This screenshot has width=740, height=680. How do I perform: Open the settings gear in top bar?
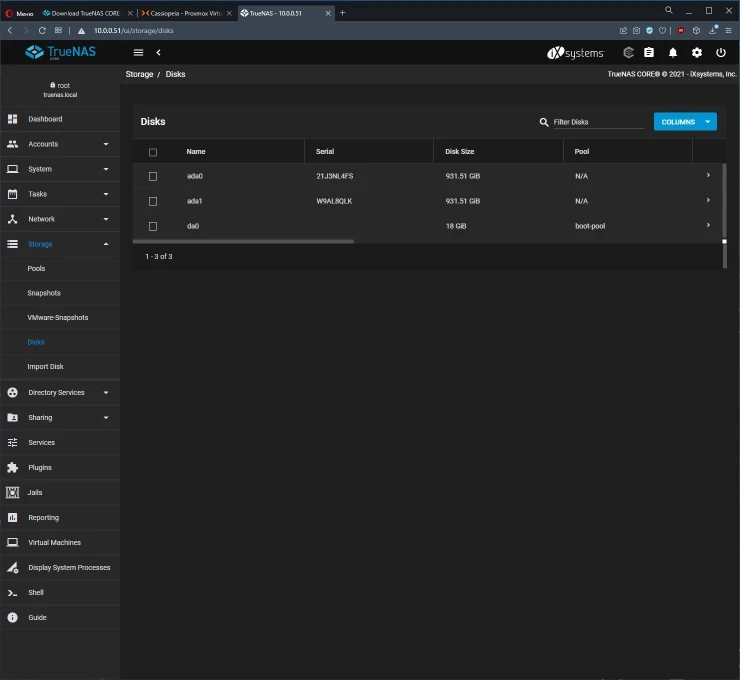pyautogui.click(x=697, y=52)
